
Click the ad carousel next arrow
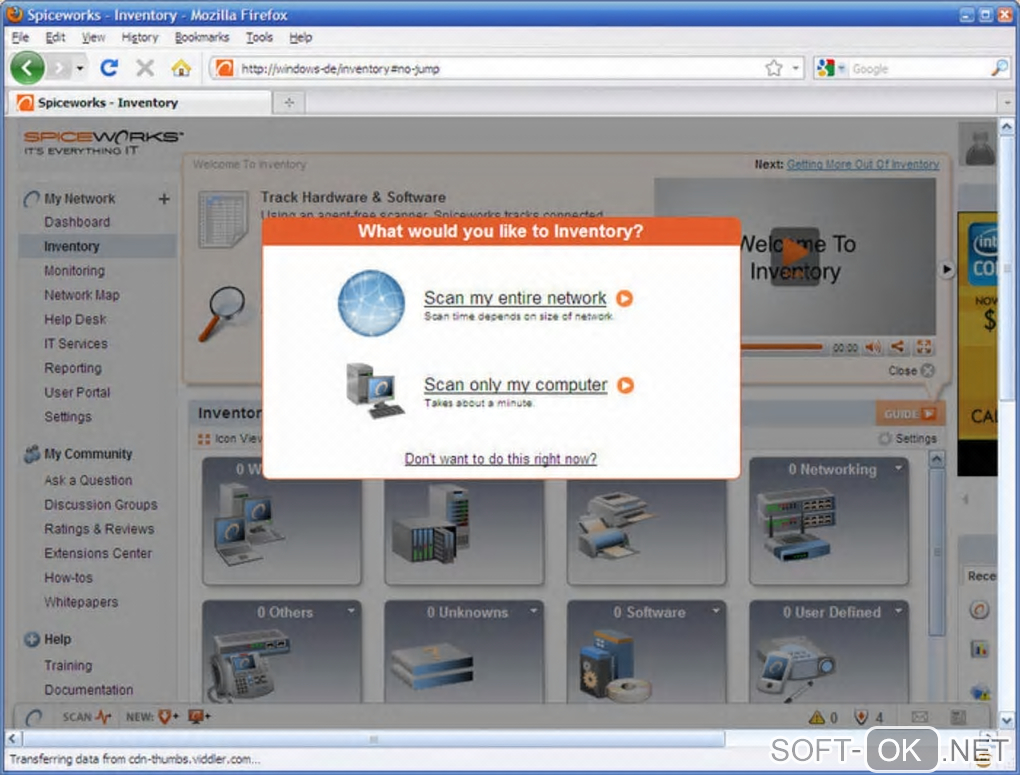[x=946, y=269]
